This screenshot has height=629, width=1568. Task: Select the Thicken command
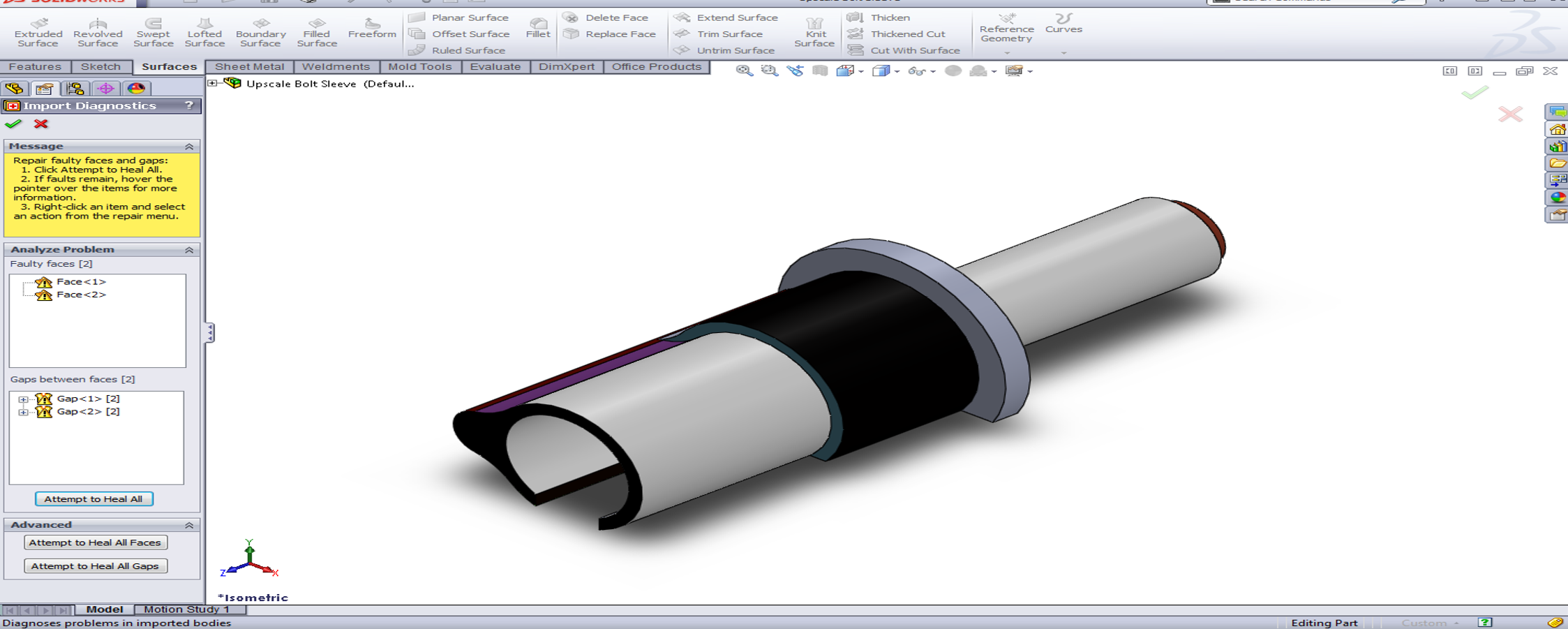pos(879,17)
